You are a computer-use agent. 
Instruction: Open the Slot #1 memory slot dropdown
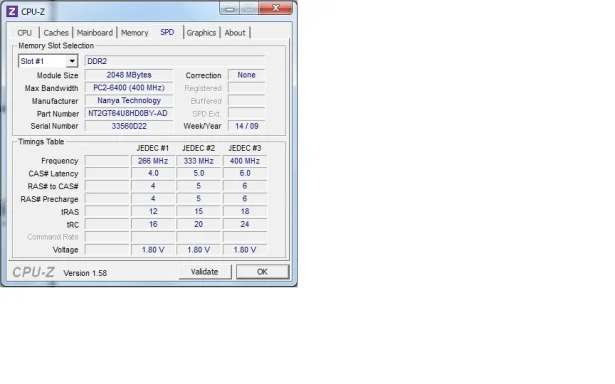(x=48, y=61)
